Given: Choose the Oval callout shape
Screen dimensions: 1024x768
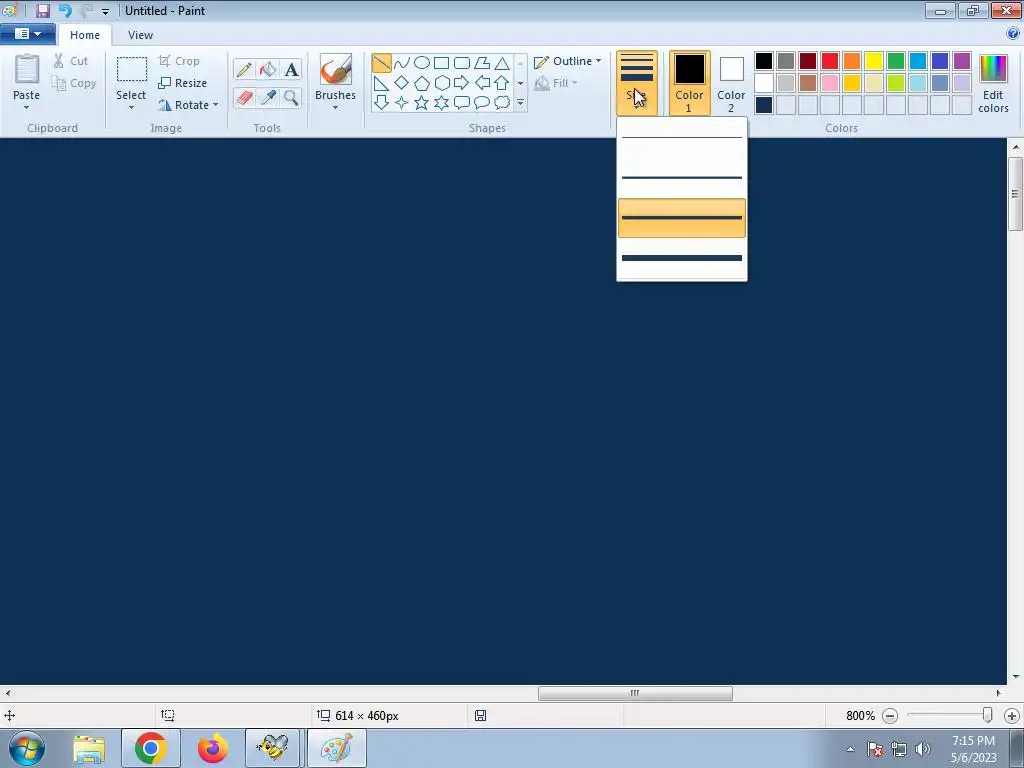Looking at the screenshot, I should pos(482,103).
